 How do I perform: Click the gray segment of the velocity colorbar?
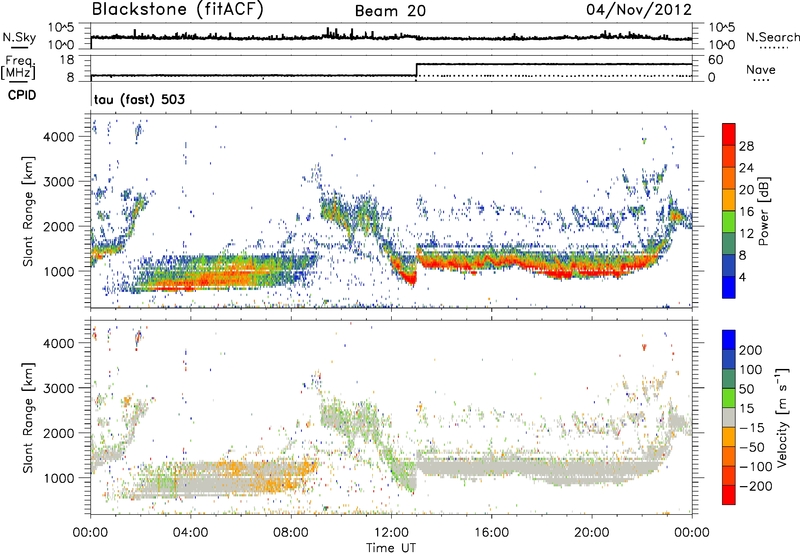[729, 417]
